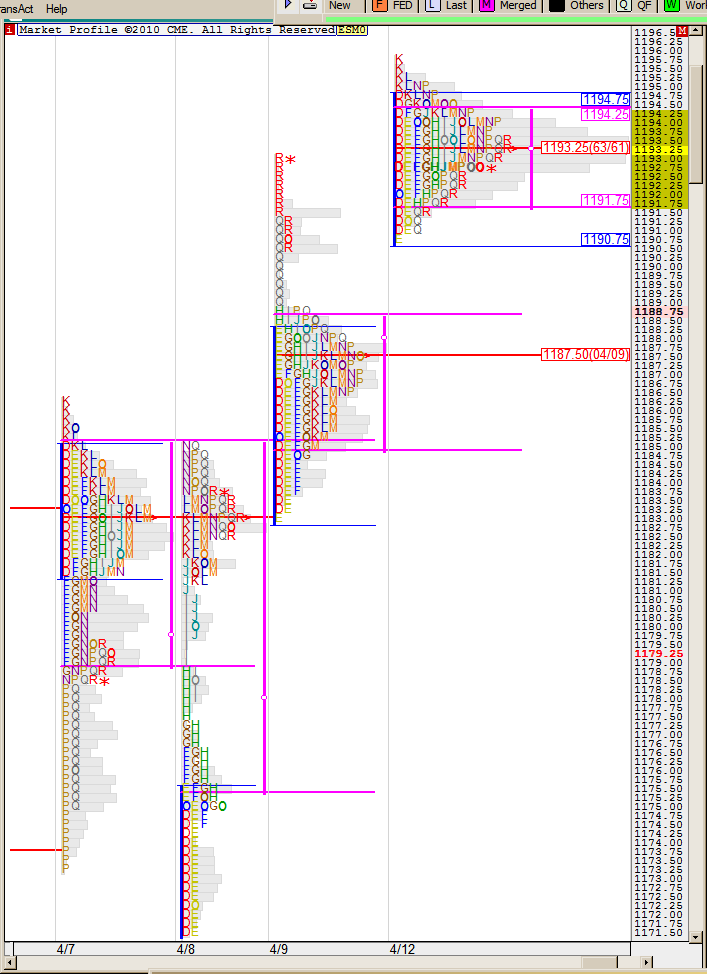Click the Q icon for QF
This screenshot has width=707, height=974.
[x=623, y=5]
